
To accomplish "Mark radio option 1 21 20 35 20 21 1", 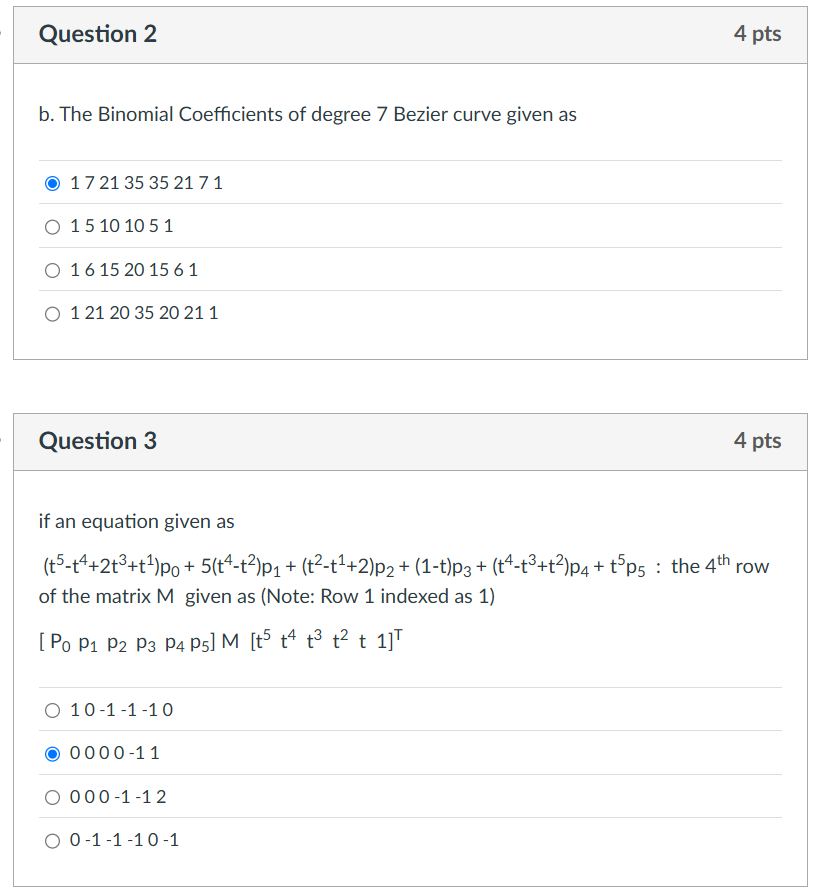I will click(52, 314).
